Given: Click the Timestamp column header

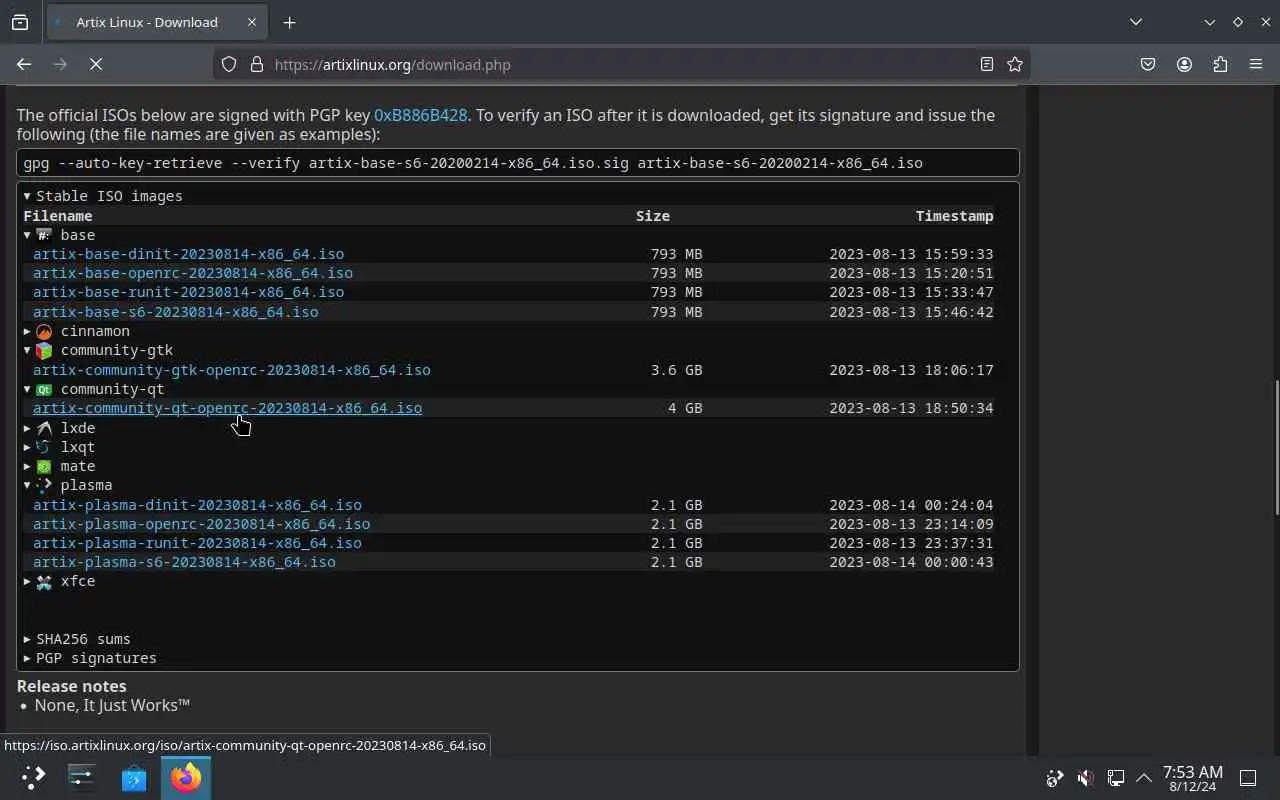Looking at the screenshot, I should (954, 216).
